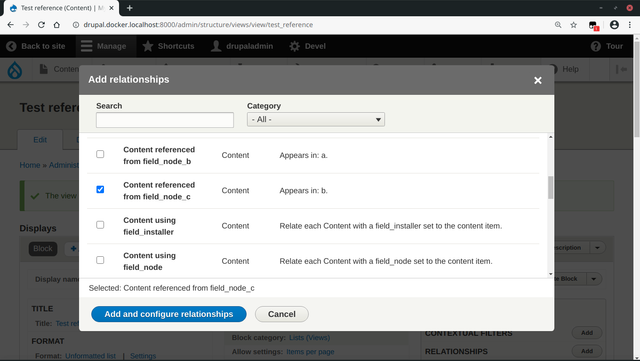Click text 'Appears in: b.'

pyautogui.click(x=303, y=191)
